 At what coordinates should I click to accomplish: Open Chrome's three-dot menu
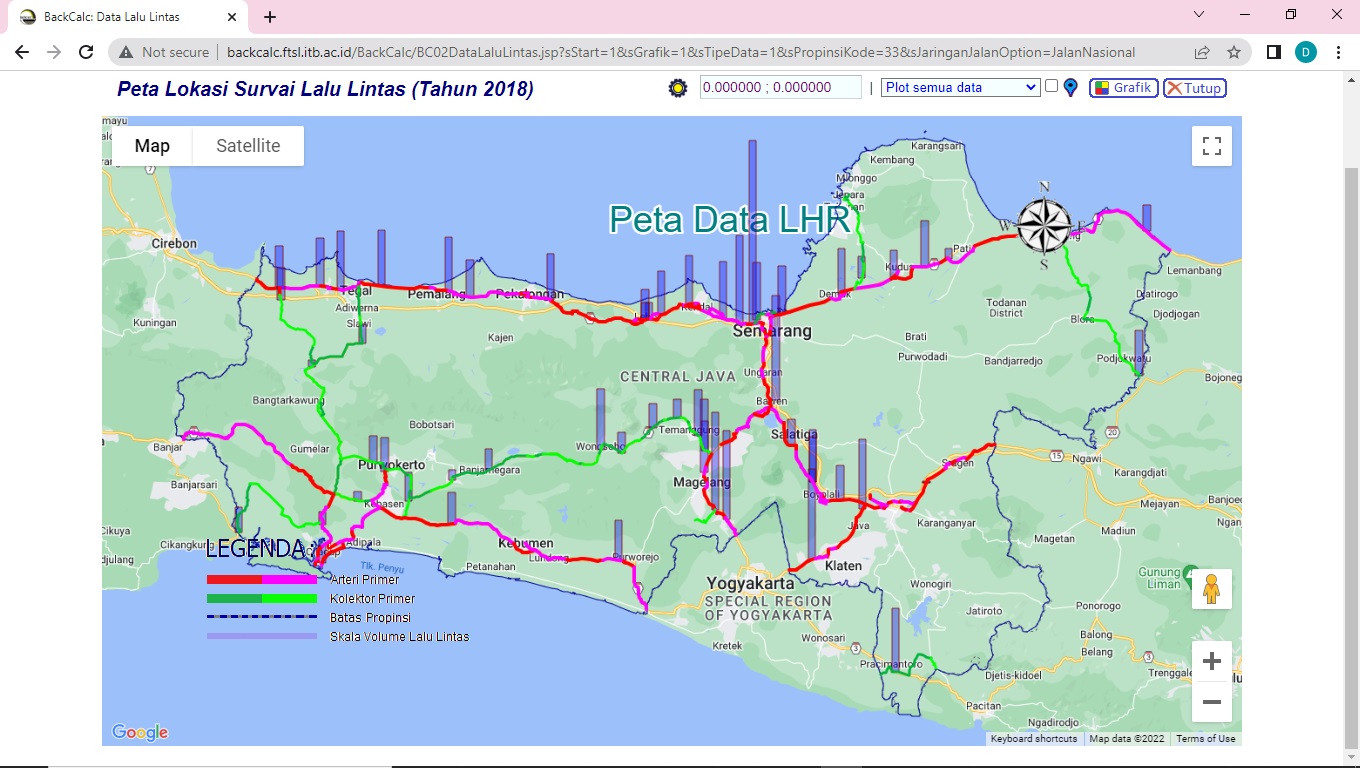click(1339, 52)
